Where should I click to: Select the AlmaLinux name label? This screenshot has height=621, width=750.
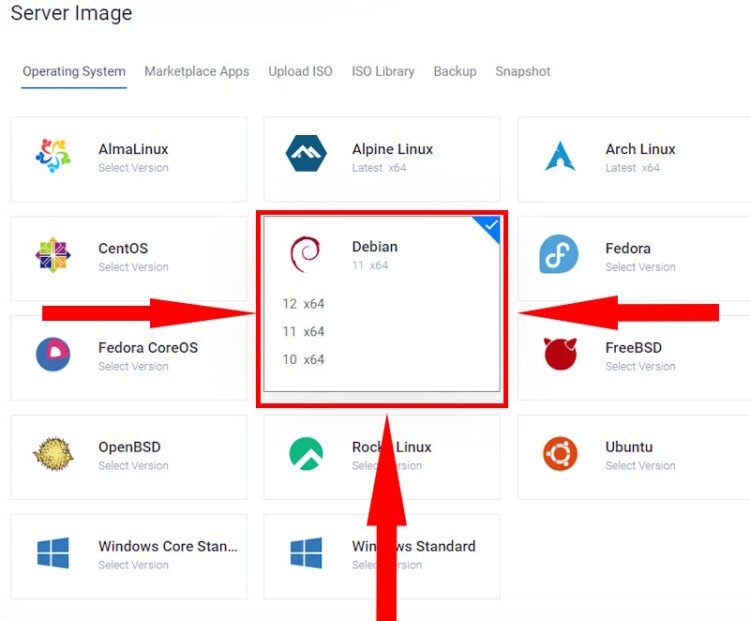coord(133,149)
